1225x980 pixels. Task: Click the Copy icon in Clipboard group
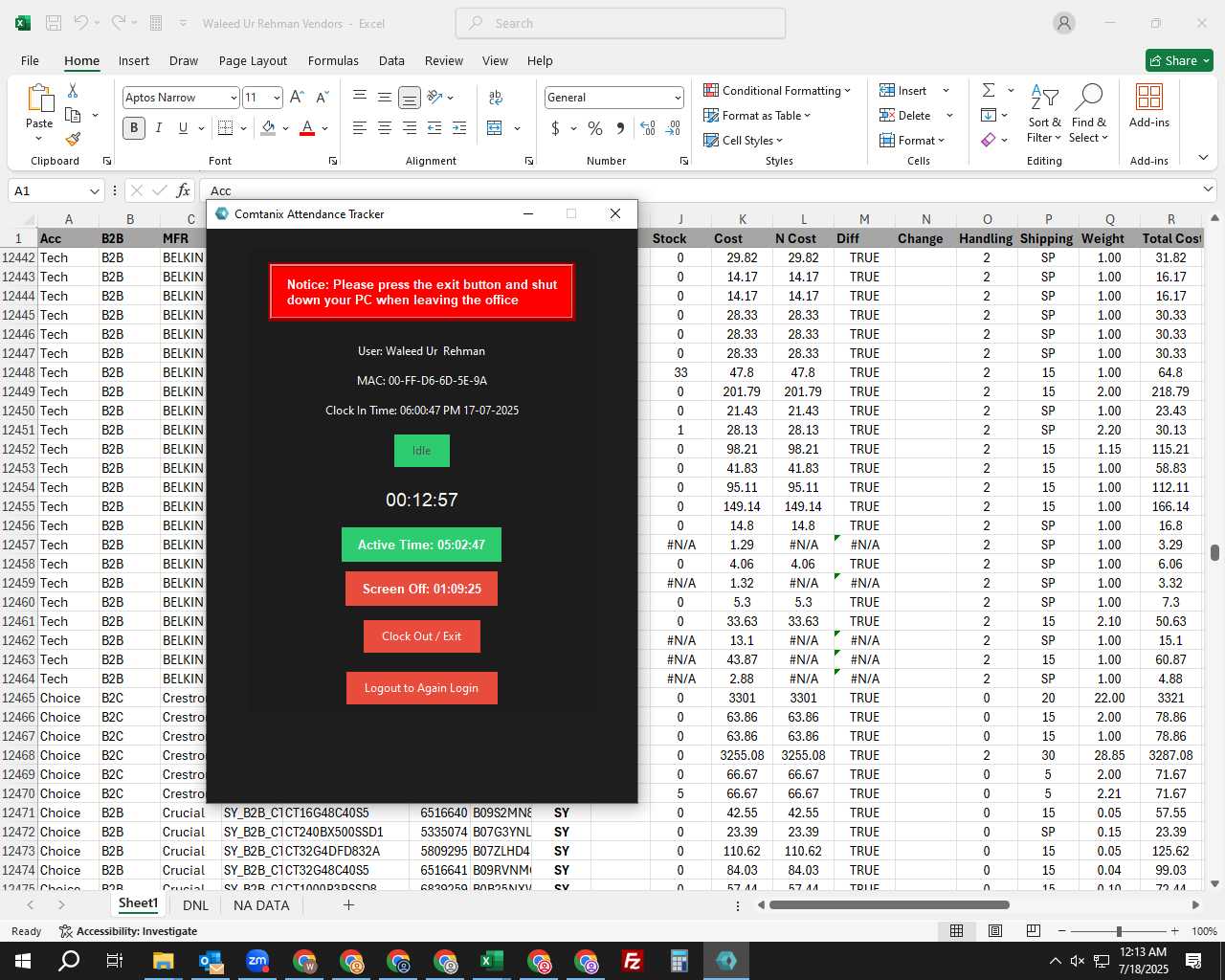click(73, 115)
